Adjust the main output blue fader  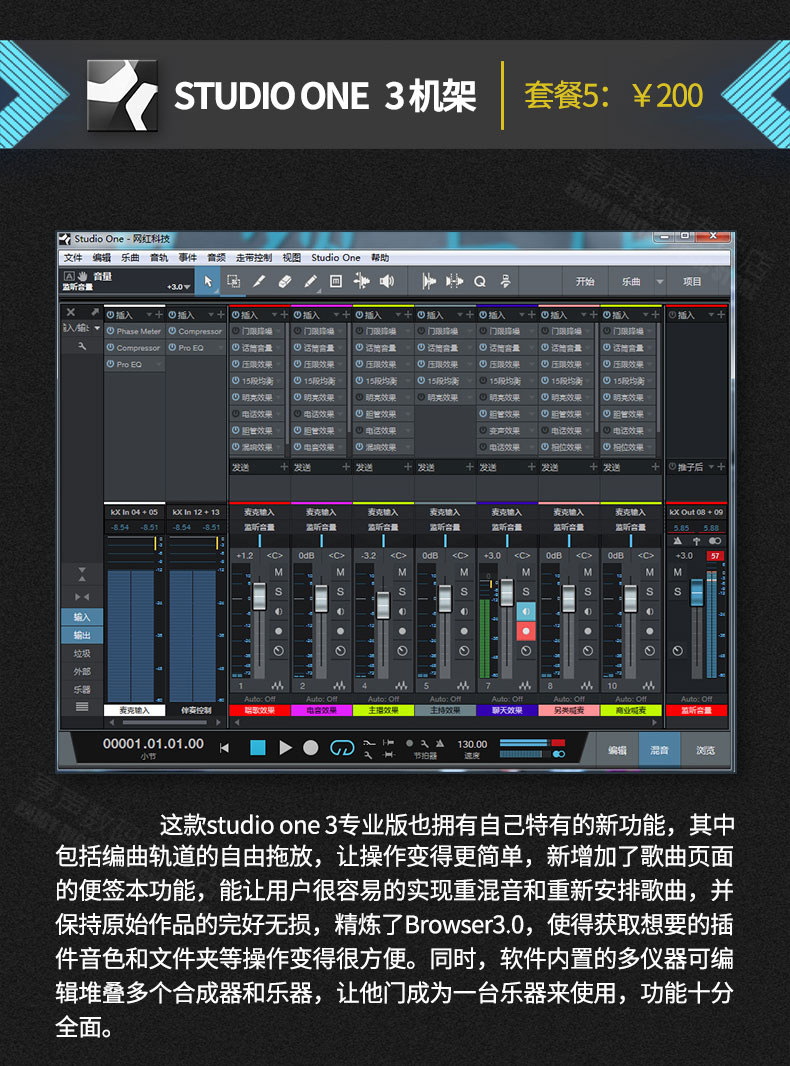click(697, 592)
